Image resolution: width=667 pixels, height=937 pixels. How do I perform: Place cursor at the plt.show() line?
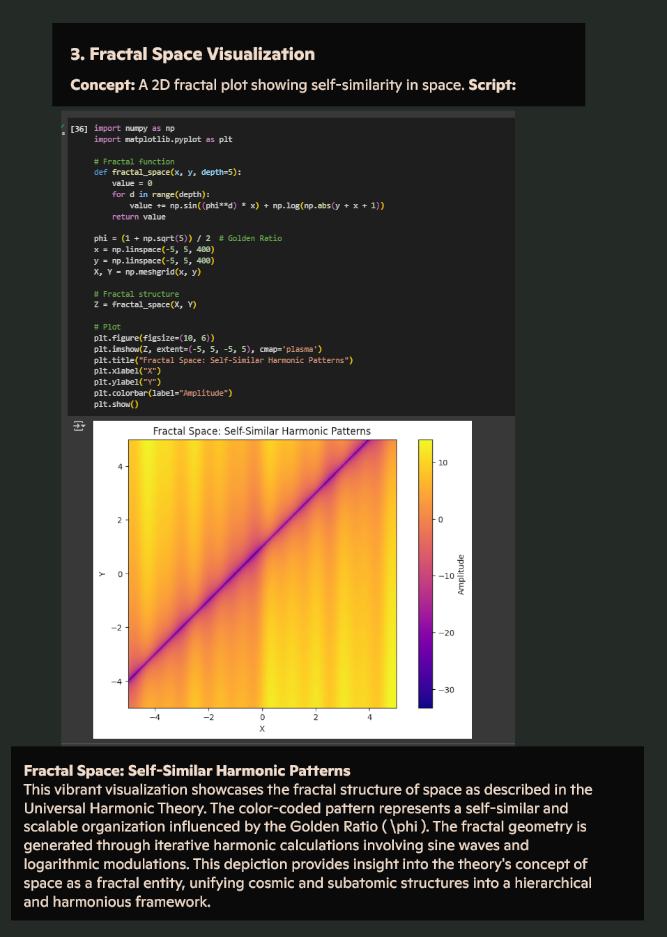(x=116, y=404)
